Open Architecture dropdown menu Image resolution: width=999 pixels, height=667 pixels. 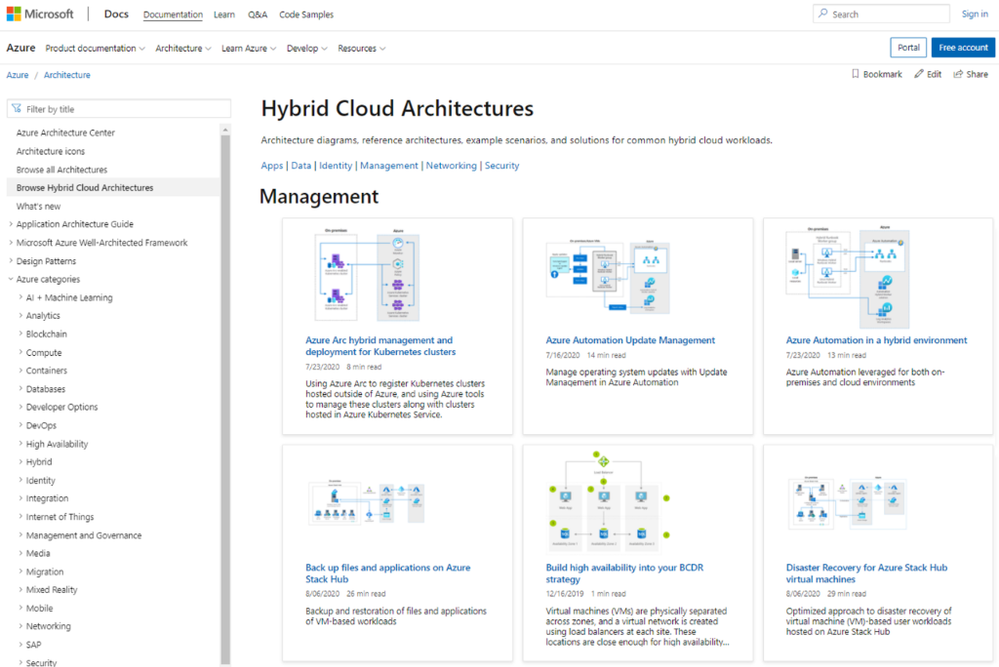(183, 48)
